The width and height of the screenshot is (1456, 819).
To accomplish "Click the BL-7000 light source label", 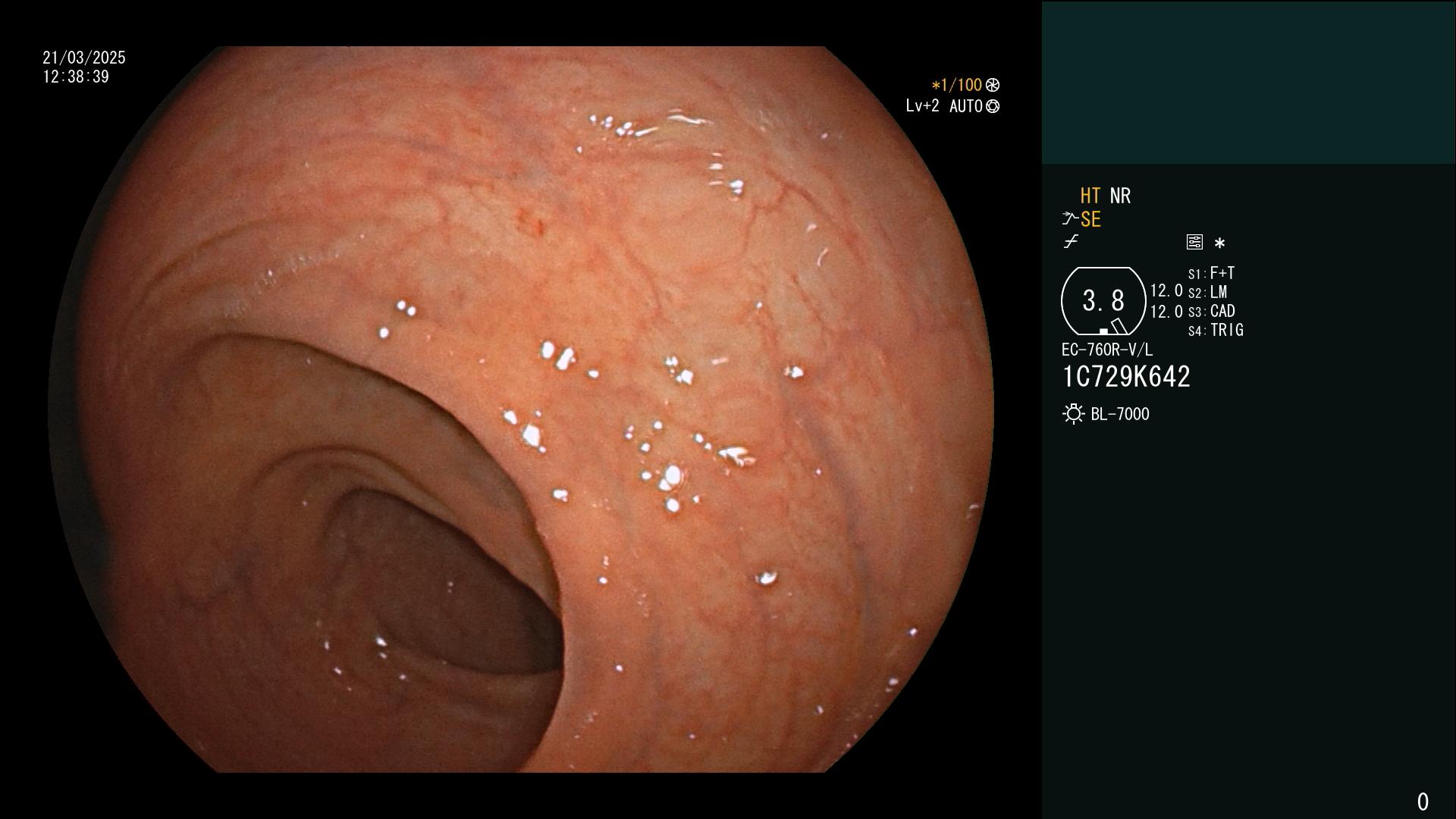I will (x=1120, y=414).
